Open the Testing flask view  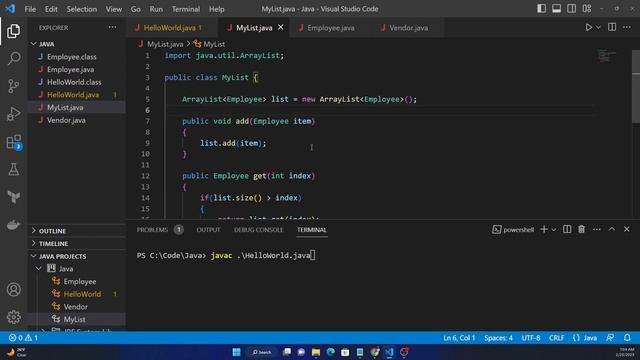click(x=13, y=169)
